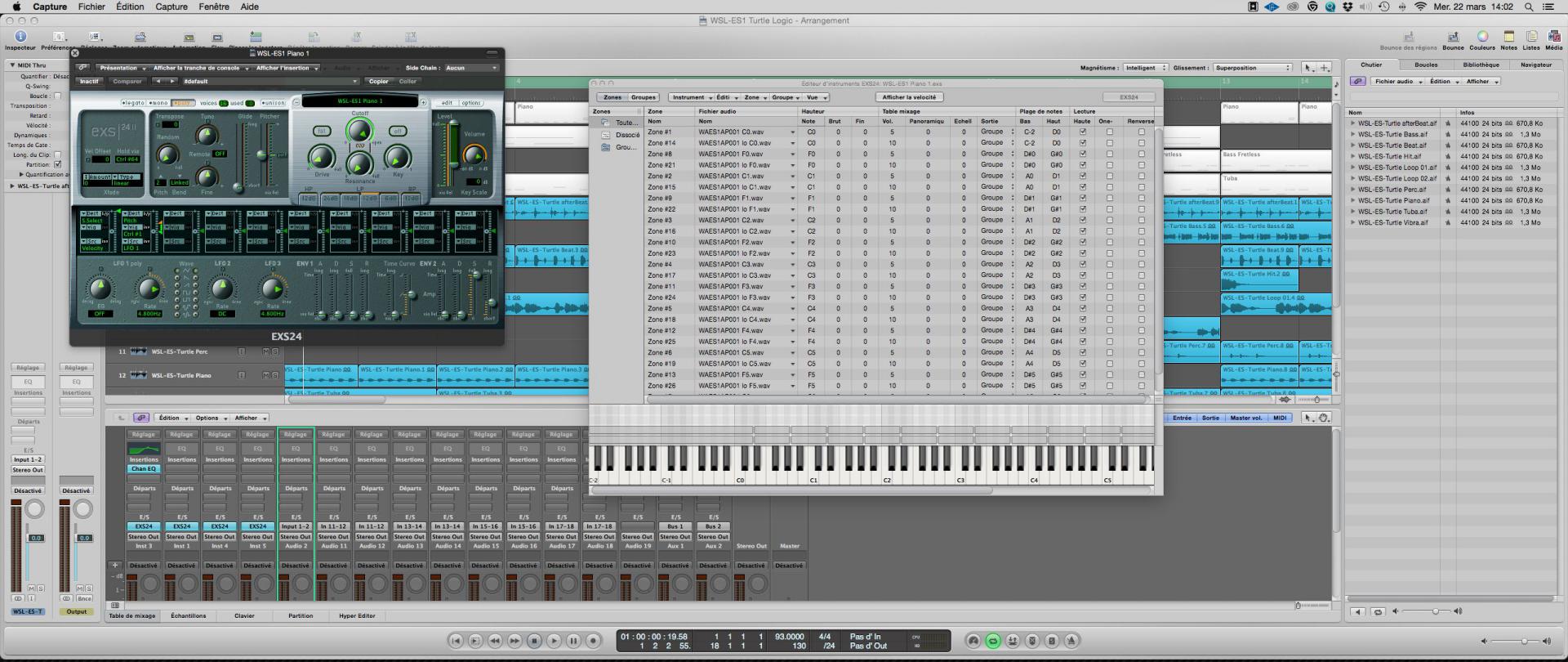Click the record button in transport
This screenshot has width=1568, height=662.
click(594, 641)
